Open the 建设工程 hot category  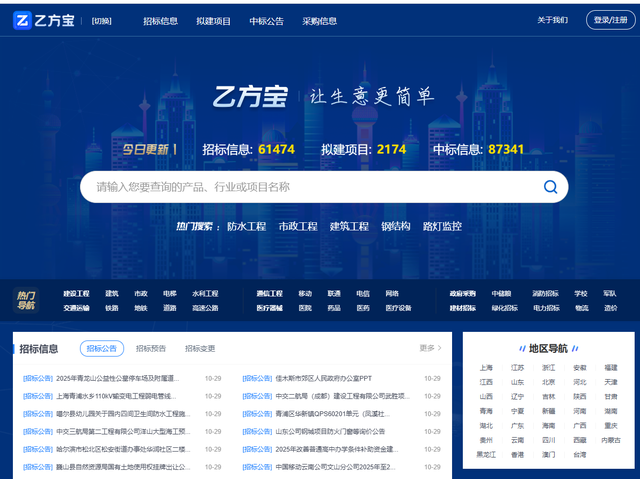tap(76, 293)
